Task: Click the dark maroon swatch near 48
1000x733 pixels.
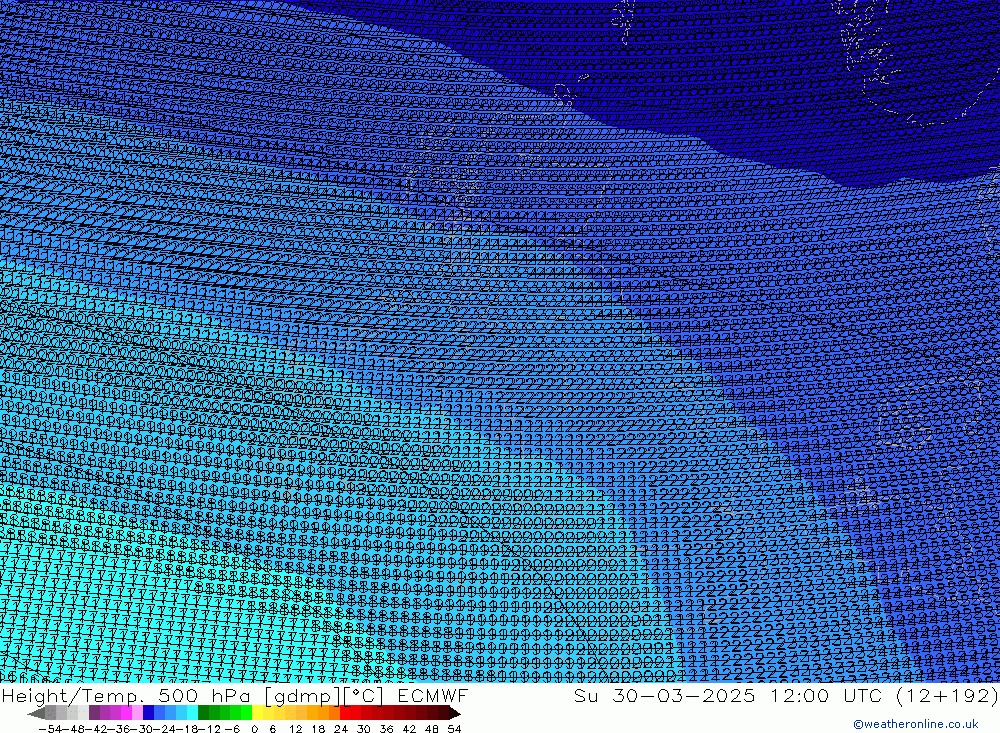Action: click(x=434, y=713)
